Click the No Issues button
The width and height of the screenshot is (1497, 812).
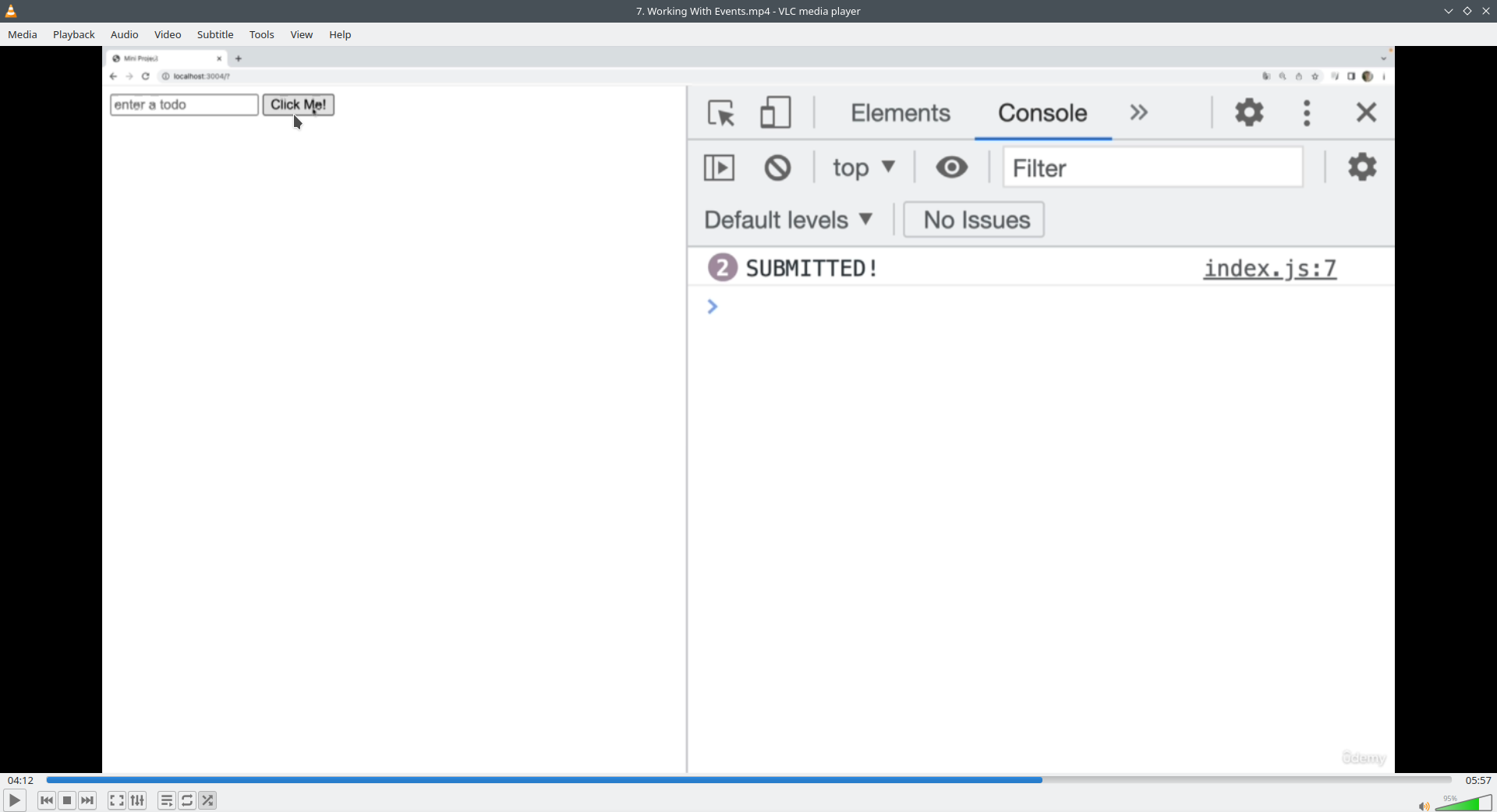[x=974, y=220]
